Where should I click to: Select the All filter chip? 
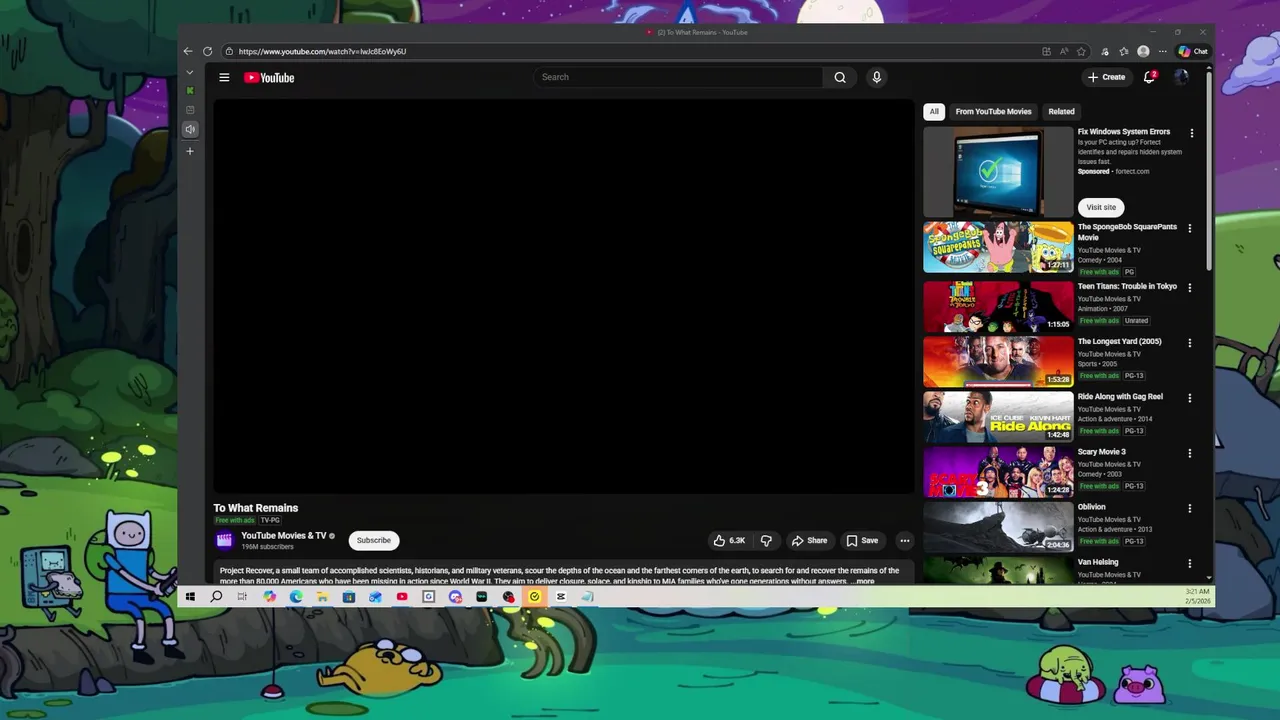[934, 111]
